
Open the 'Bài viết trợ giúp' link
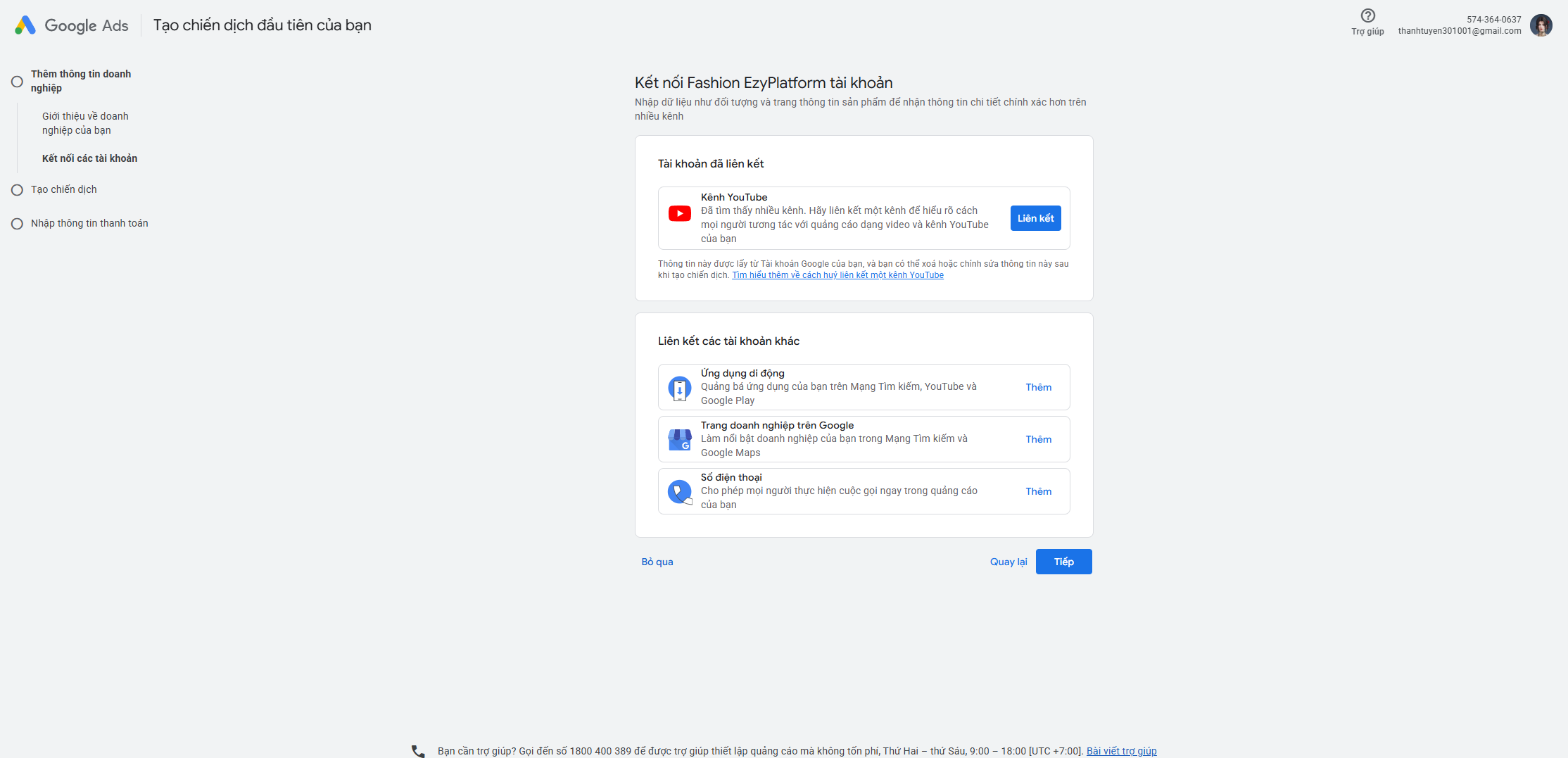tap(1122, 751)
